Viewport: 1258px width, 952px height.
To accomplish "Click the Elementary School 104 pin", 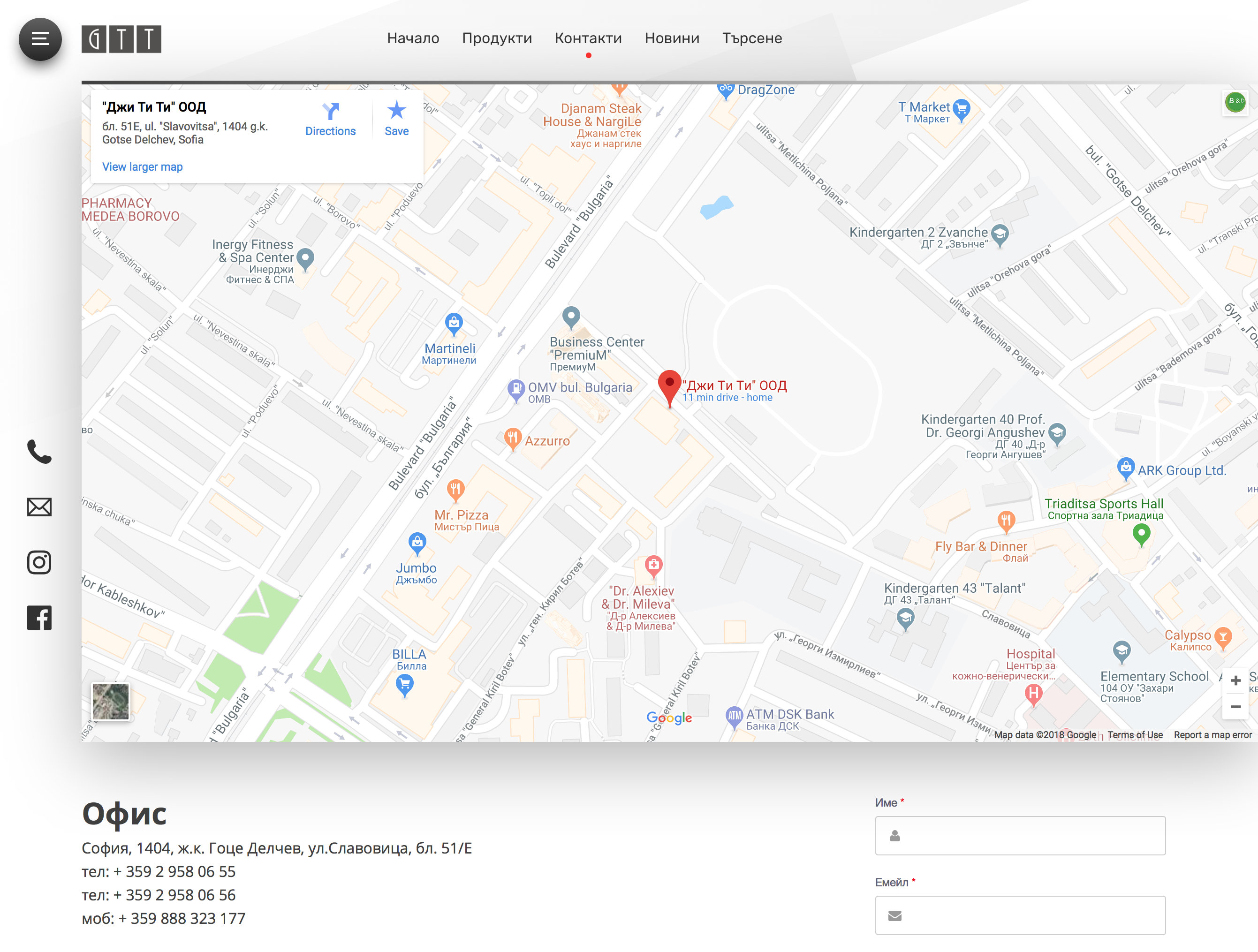I will (x=1121, y=652).
